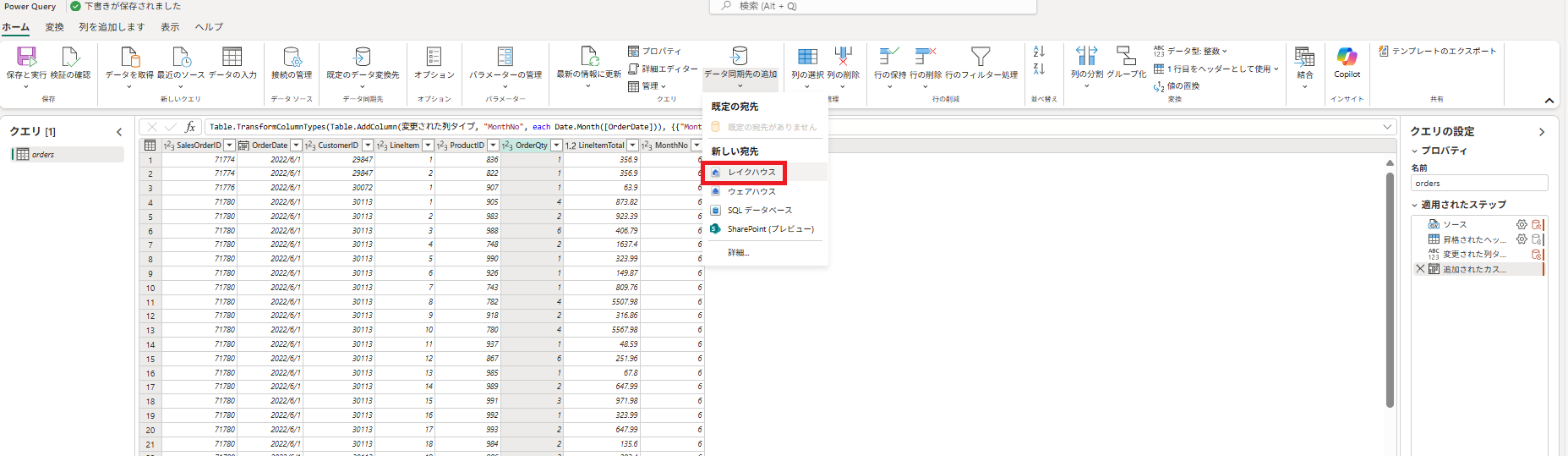Viewport: 1568px width, 456px height.
Task: Click the 行のフィルター処理 funnel icon
Action: [x=981, y=57]
